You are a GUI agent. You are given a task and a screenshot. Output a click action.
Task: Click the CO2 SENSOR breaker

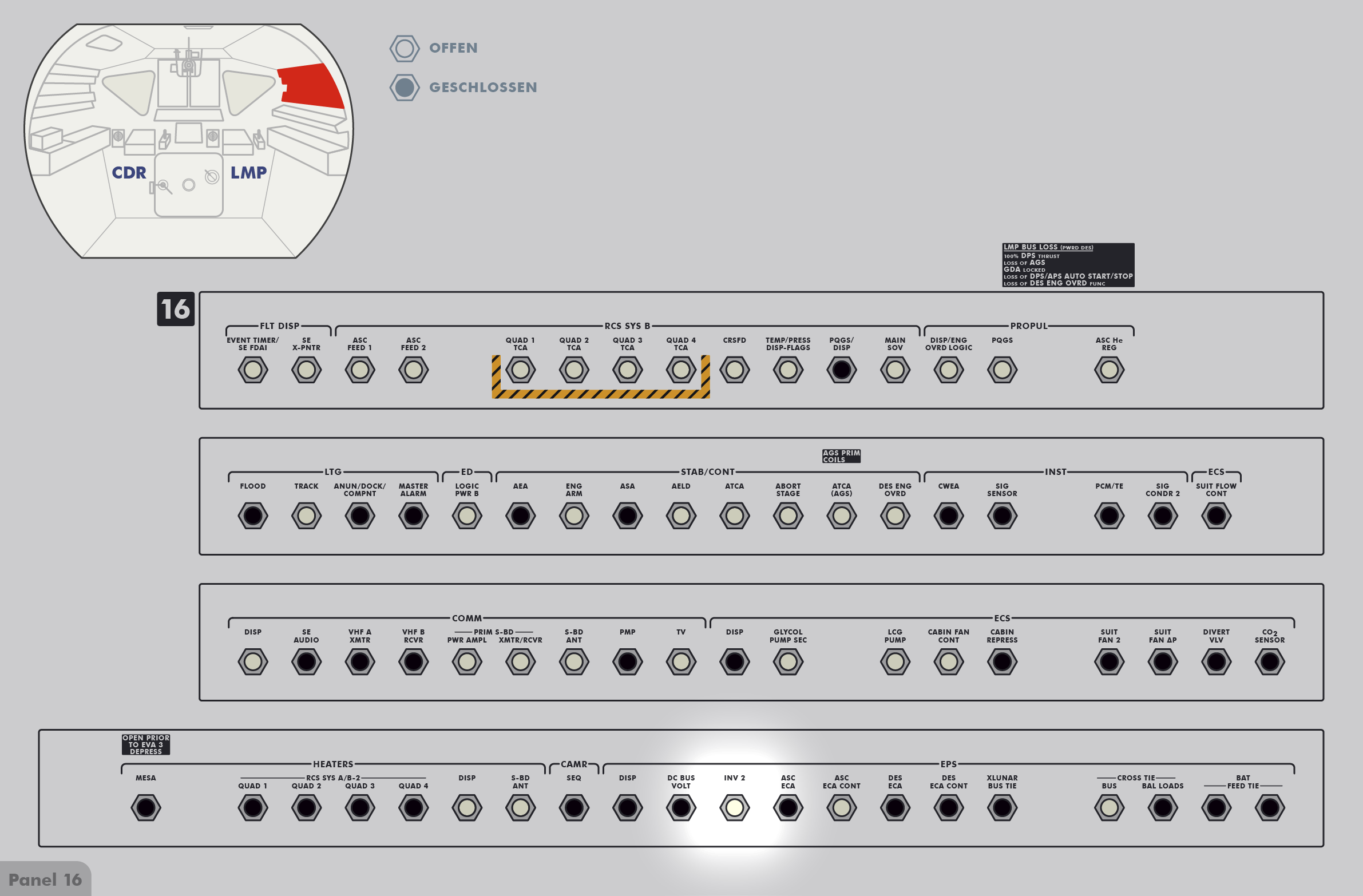point(1270,662)
